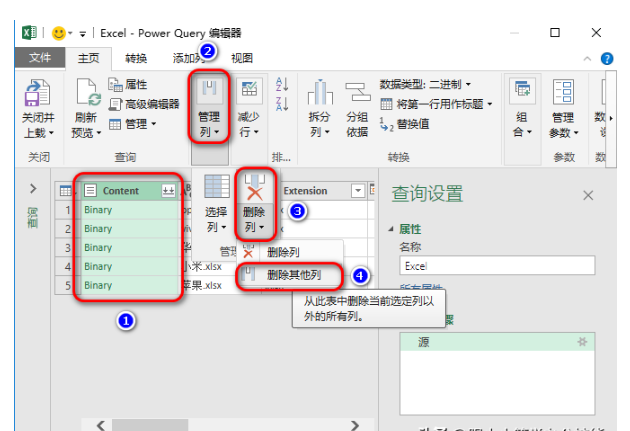This screenshot has height=431, width=630.
Task: Sort ascending A to Z
Action: click(x=282, y=84)
